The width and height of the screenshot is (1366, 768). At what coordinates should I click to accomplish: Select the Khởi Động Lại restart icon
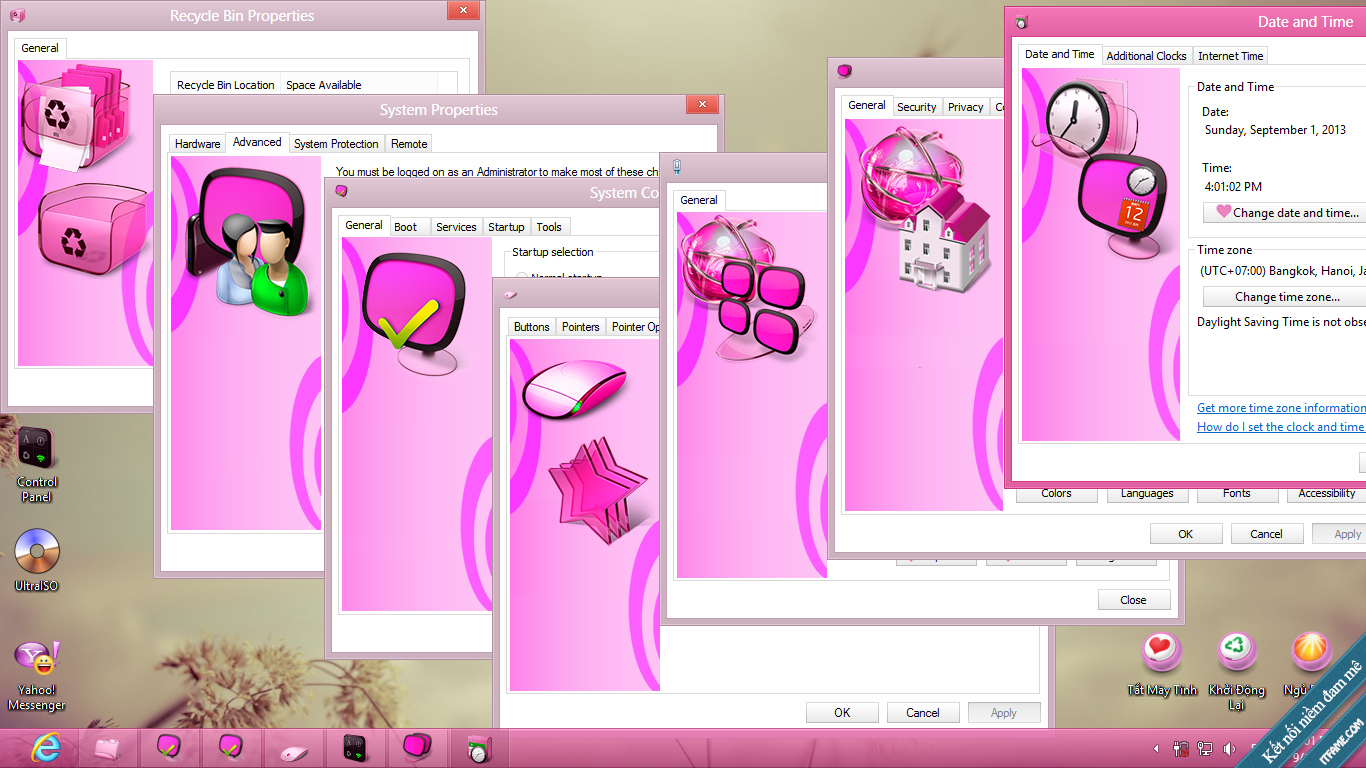click(1237, 651)
